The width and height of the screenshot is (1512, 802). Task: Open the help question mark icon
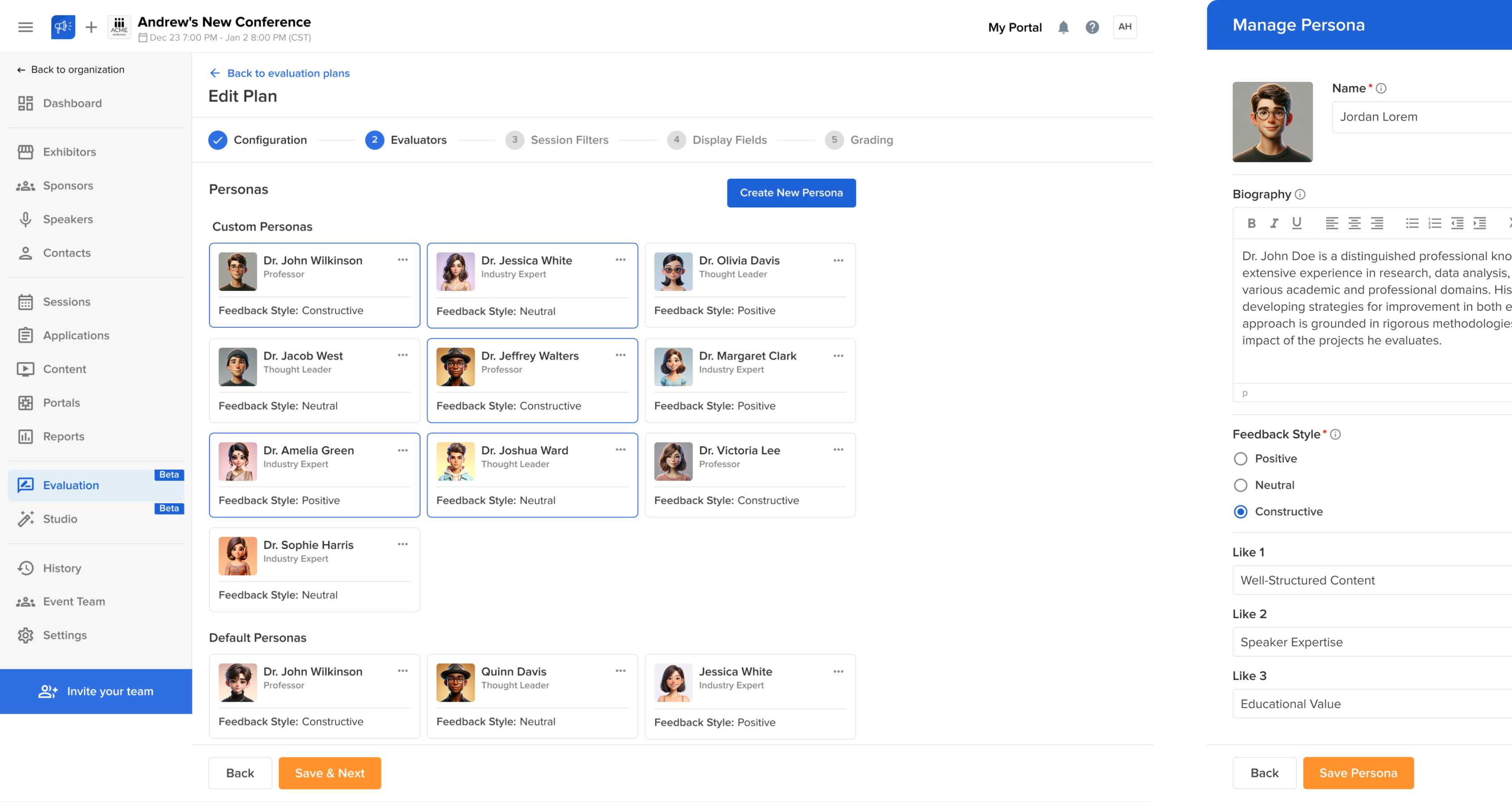pyautogui.click(x=1092, y=27)
